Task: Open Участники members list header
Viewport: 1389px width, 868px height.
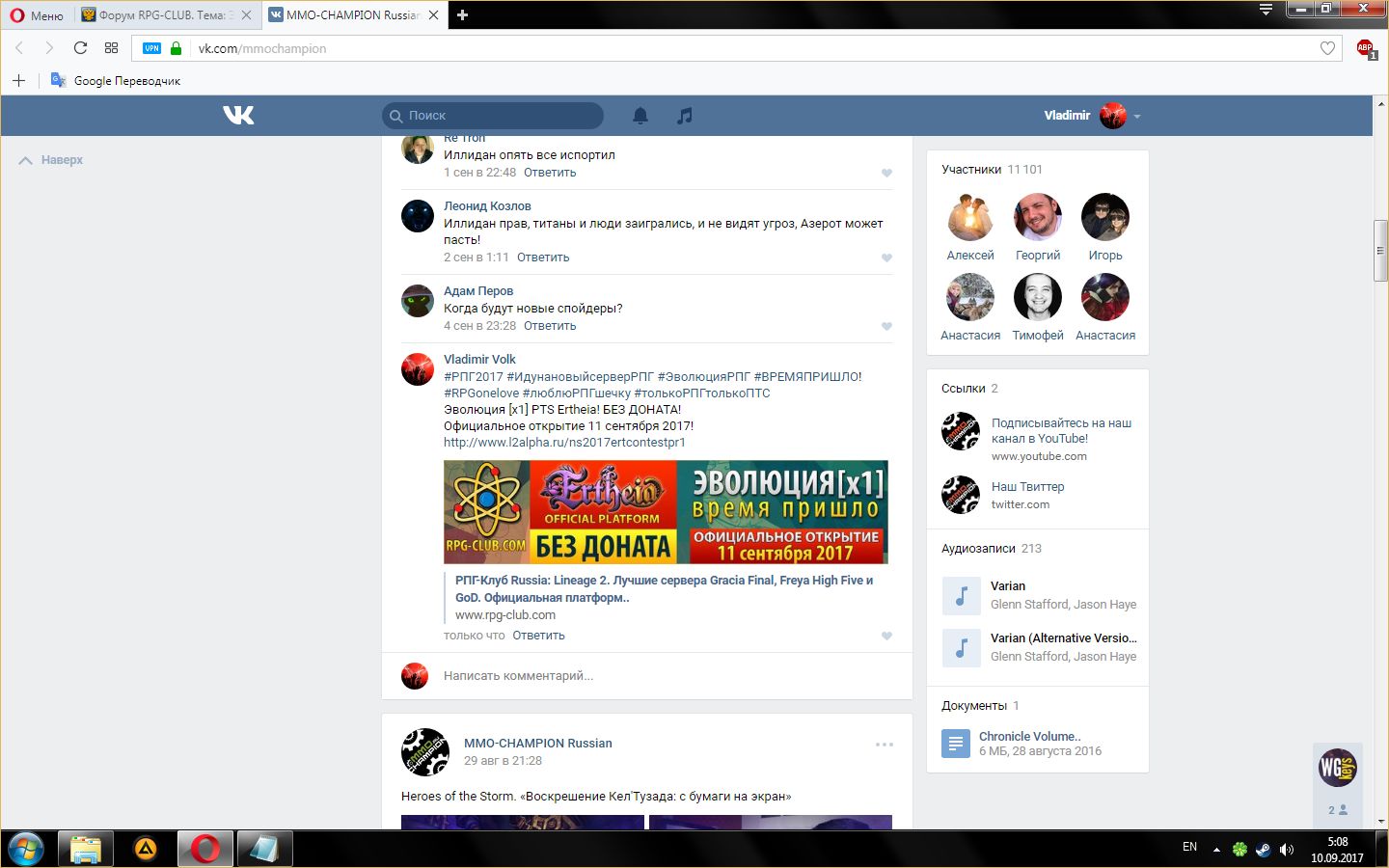Action: pos(992,170)
